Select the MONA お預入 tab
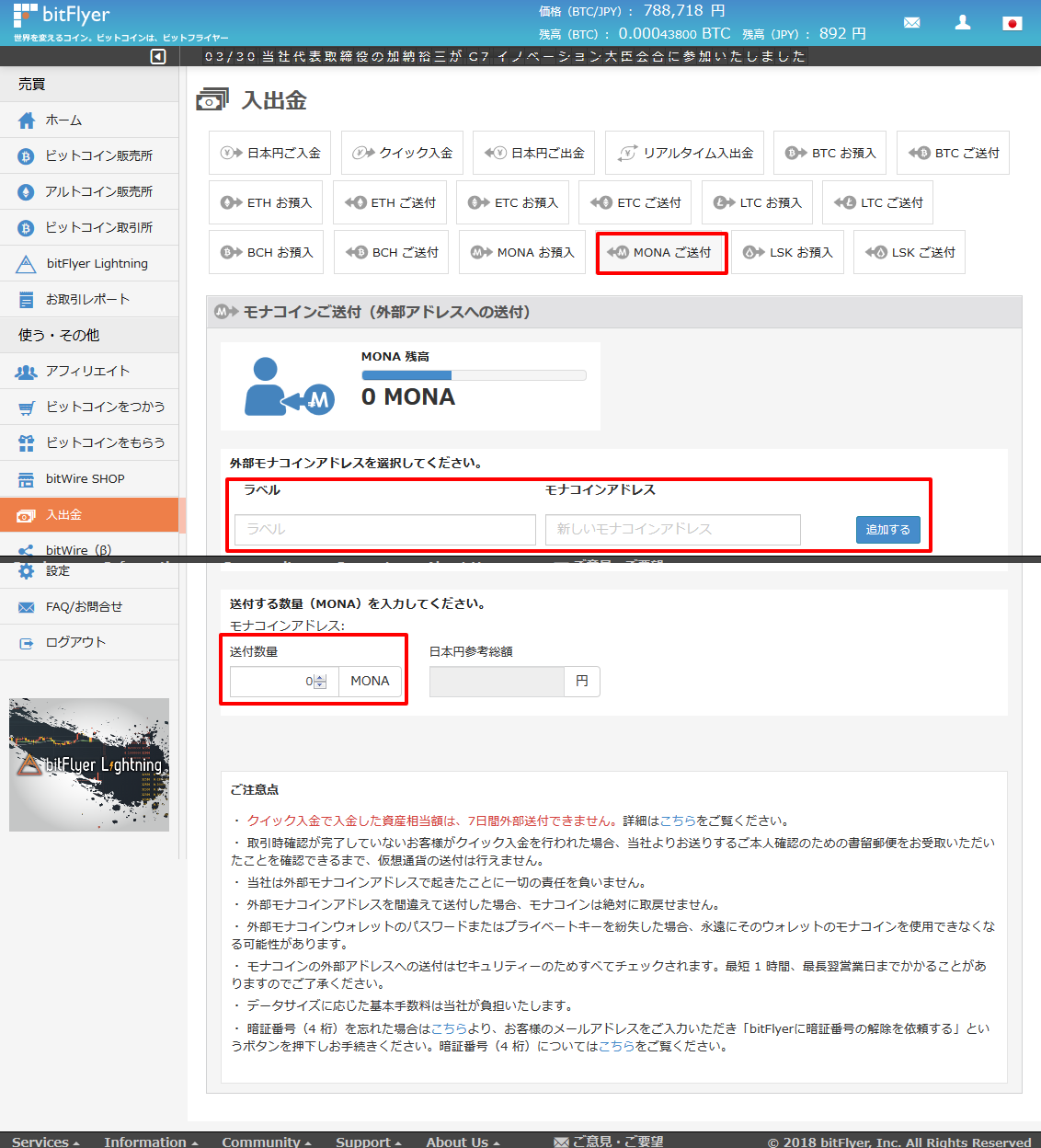This screenshot has width=1041, height=1148. click(521, 252)
